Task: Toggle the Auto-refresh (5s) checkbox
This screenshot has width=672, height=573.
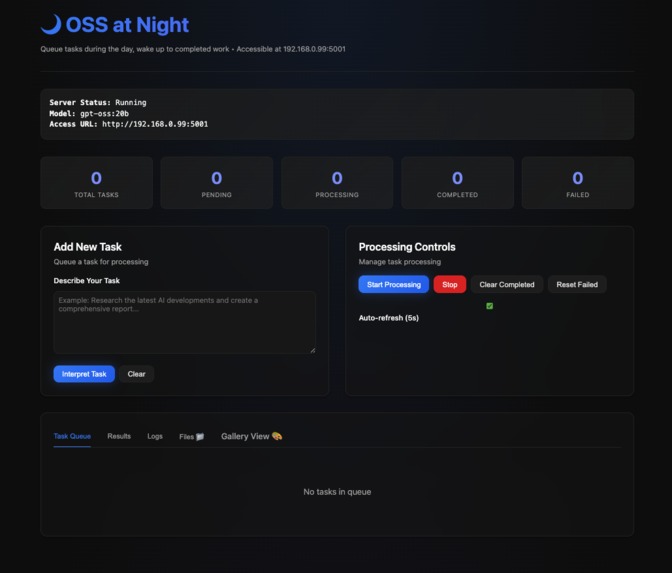Action: coord(489,306)
